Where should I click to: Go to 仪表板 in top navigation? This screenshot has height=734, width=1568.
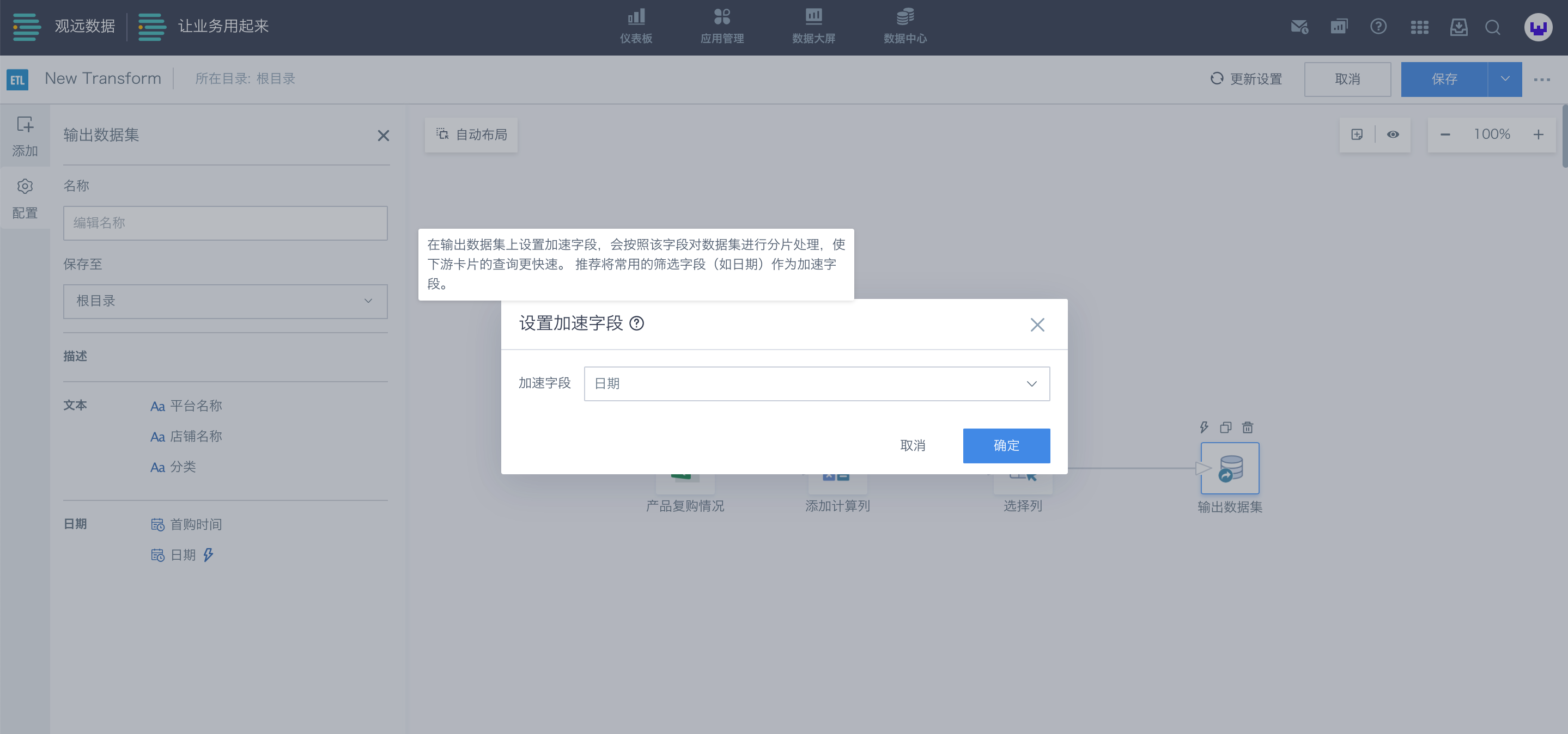click(x=636, y=26)
